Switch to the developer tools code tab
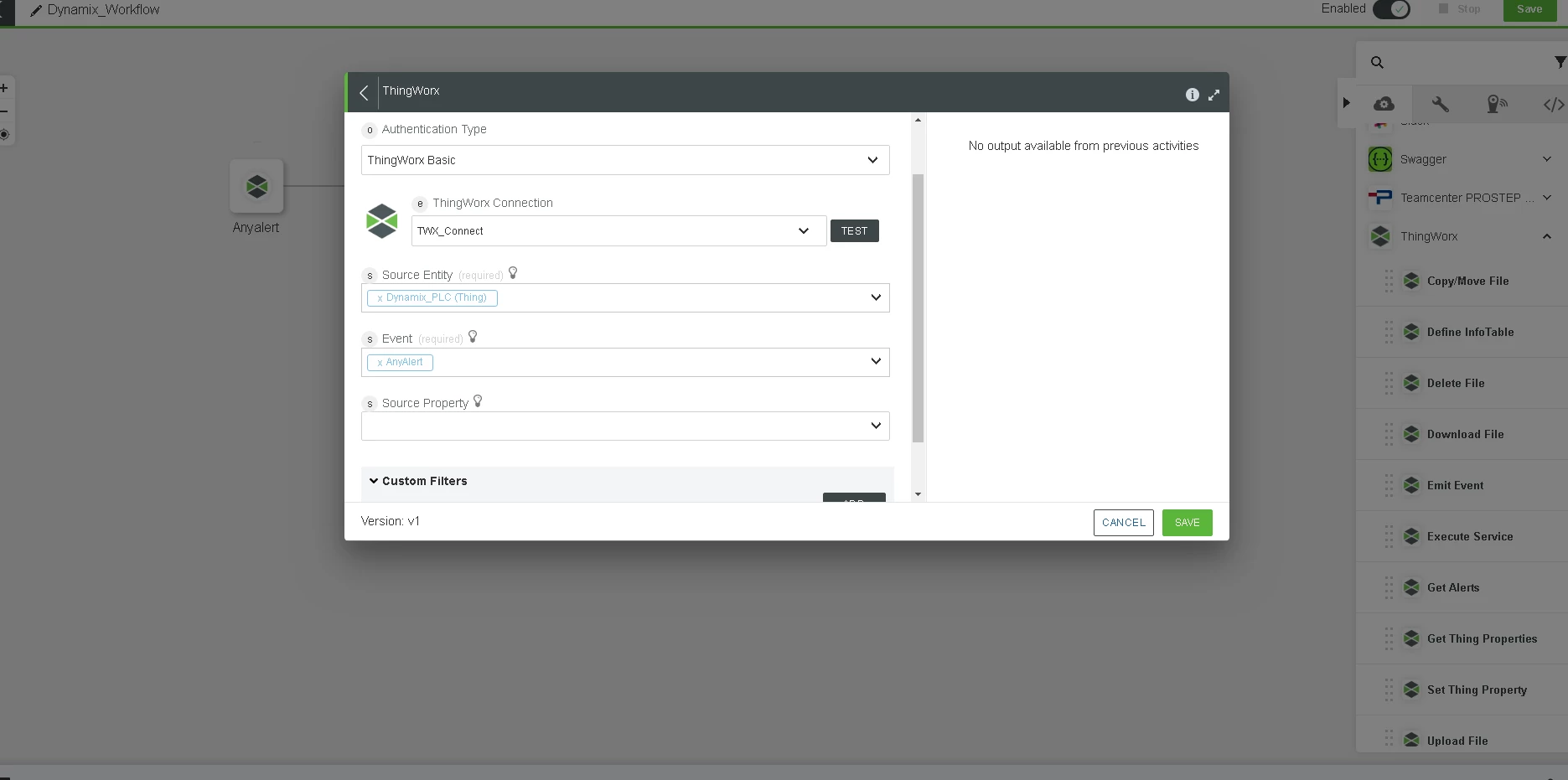The height and width of the screenshot is (780, 1568). [x=1554, y=104]
